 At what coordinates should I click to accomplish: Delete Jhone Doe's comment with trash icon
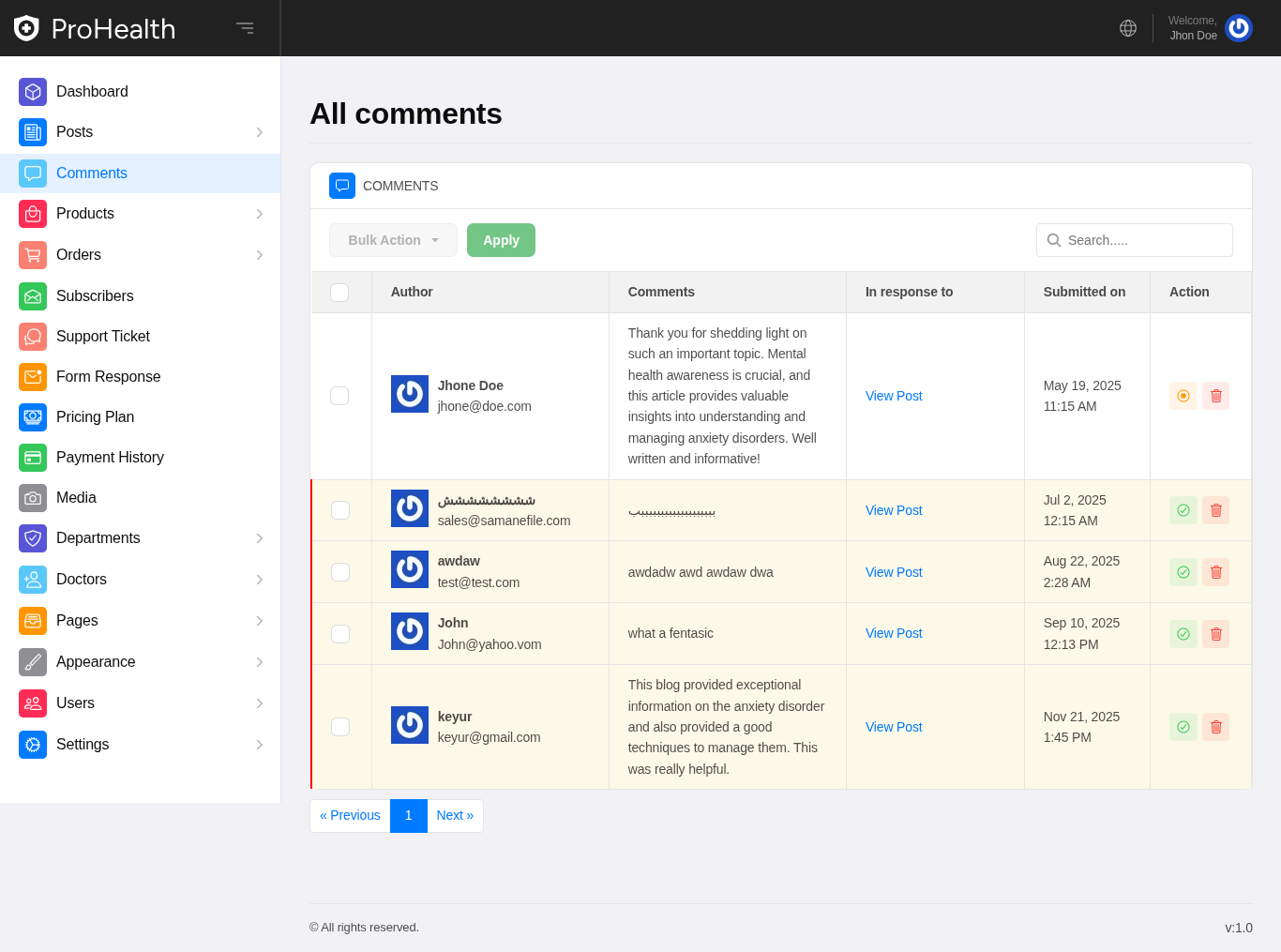[x=1215, y=396]
